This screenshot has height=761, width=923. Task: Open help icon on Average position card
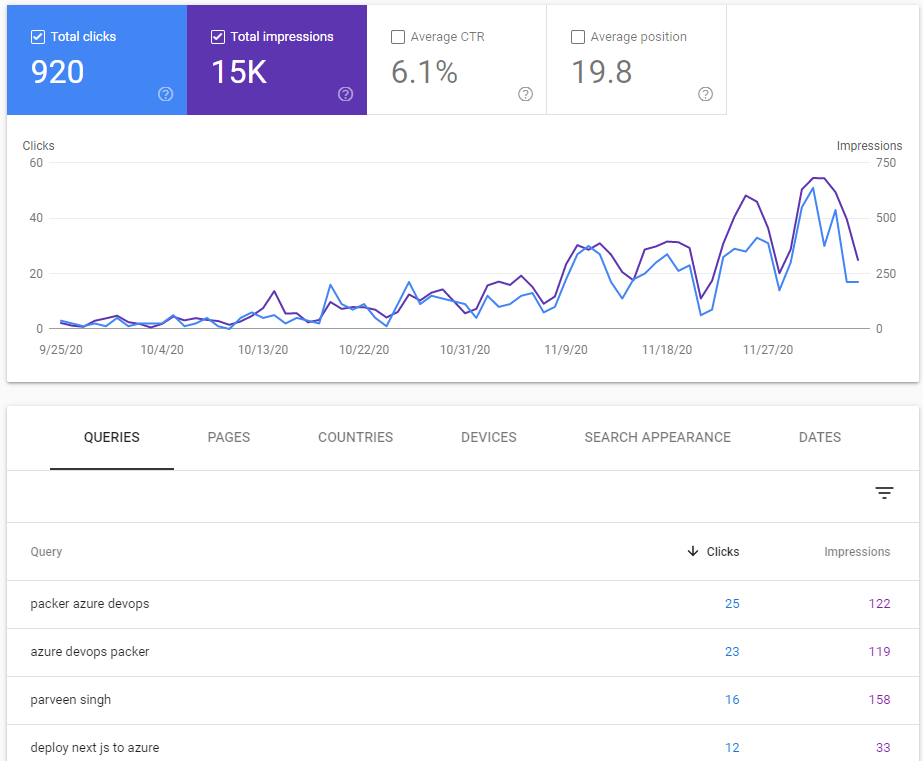coord(706,94)
